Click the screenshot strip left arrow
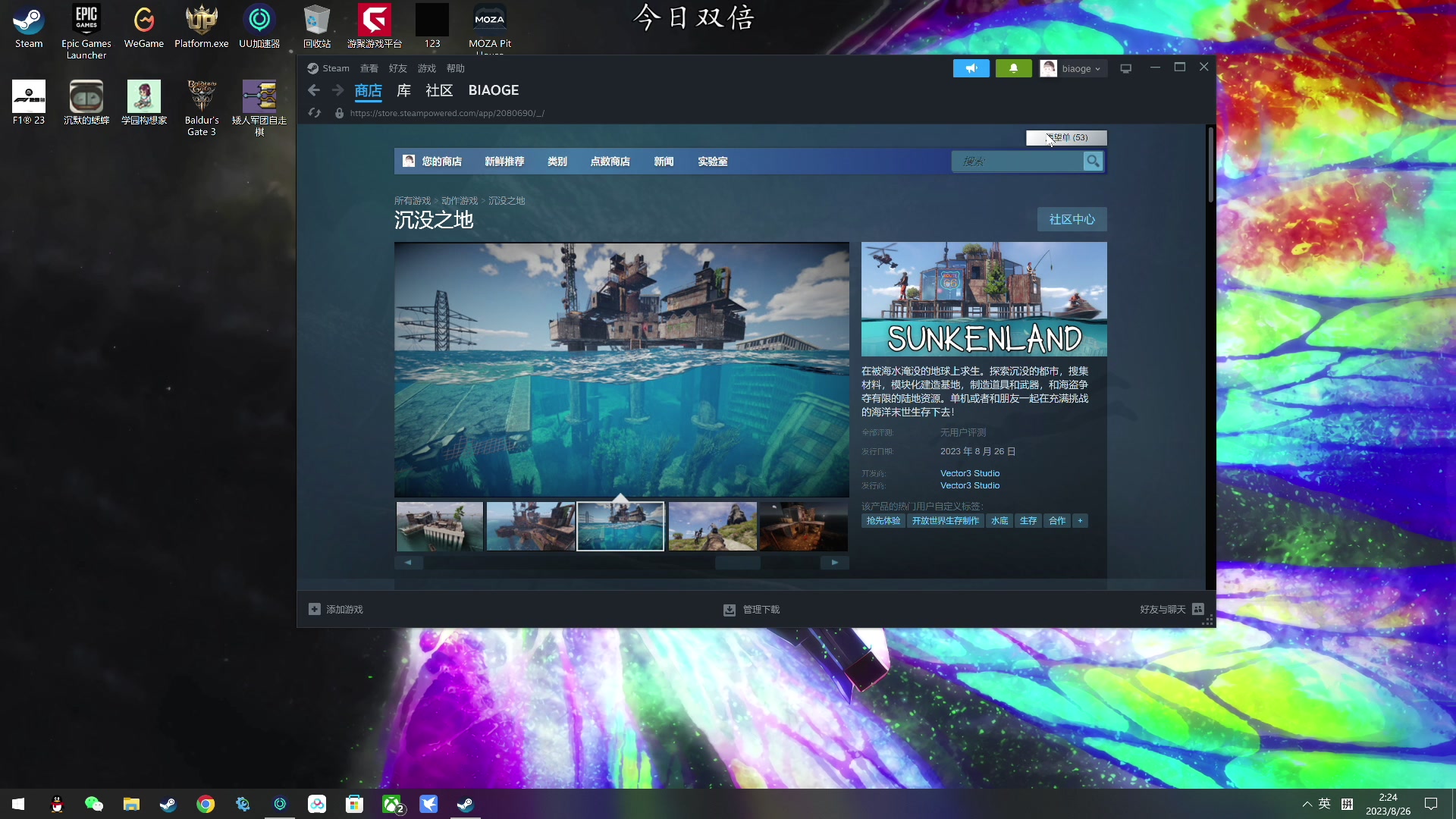Image resolution: width=1456 pixels, height=819 pixels. tap(408, 562)
